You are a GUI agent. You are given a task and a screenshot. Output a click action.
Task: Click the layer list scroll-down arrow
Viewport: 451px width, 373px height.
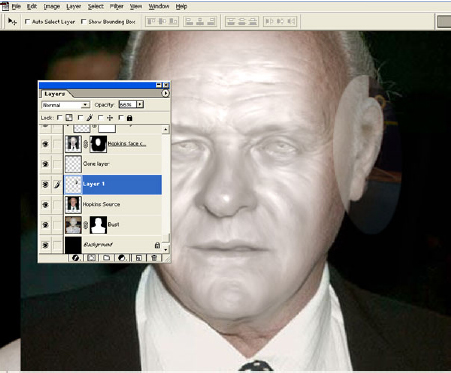166,249
